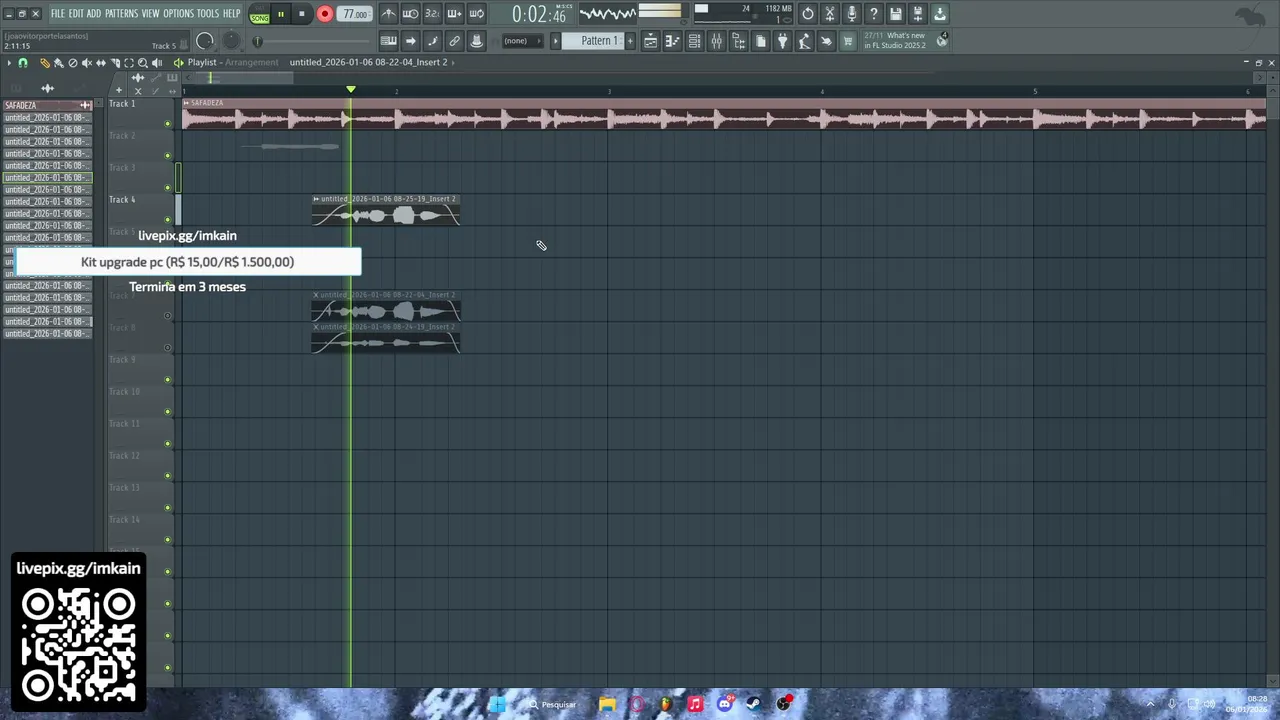Viewport: 1280px width, 720px height.
Task: Toggle the SONG/PAT mode switch
Action: [x=259, y=15]
